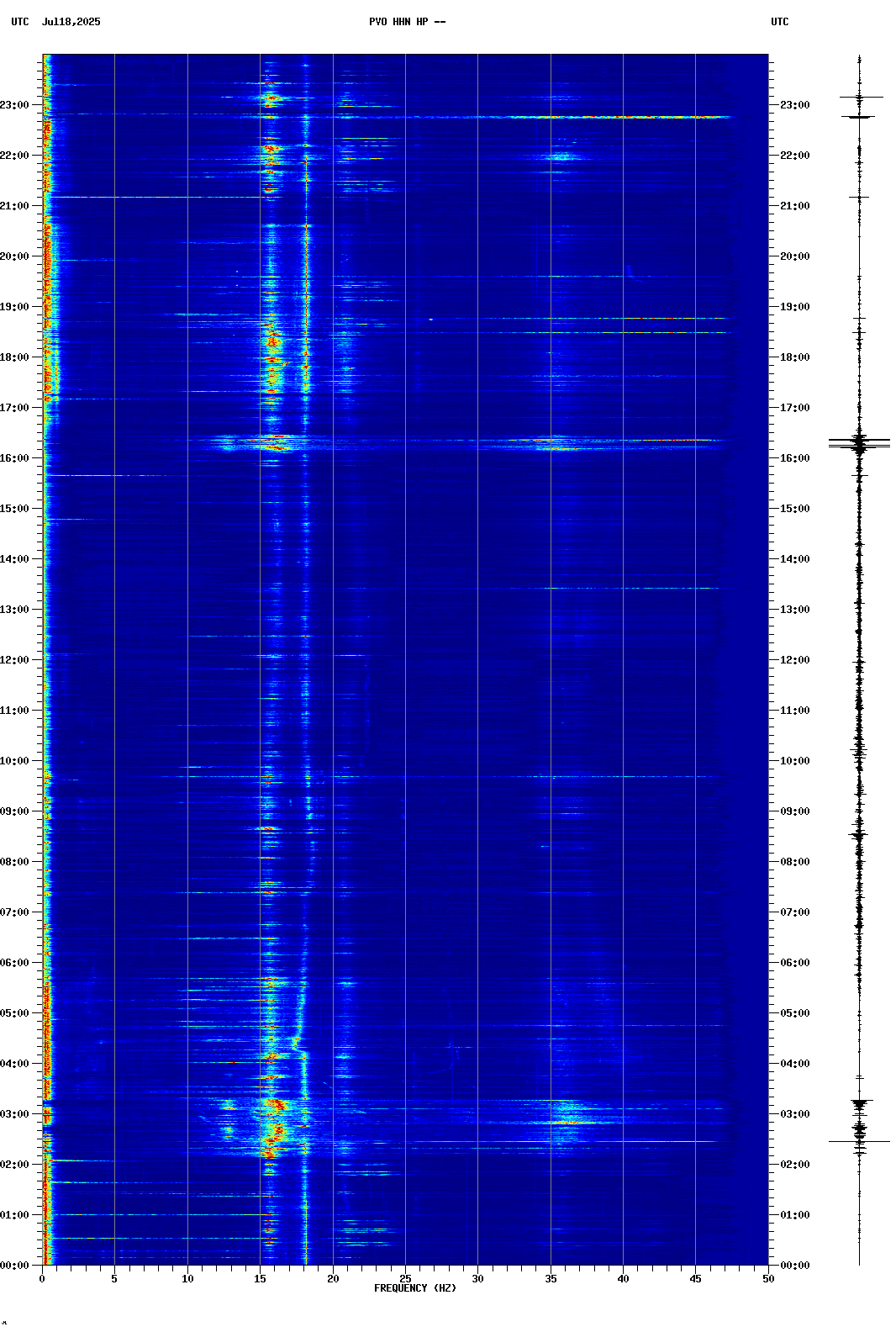Click the UTC label beside the date
The width and height of the screenshot is (896, 1332).
click(x=19, y=22)
